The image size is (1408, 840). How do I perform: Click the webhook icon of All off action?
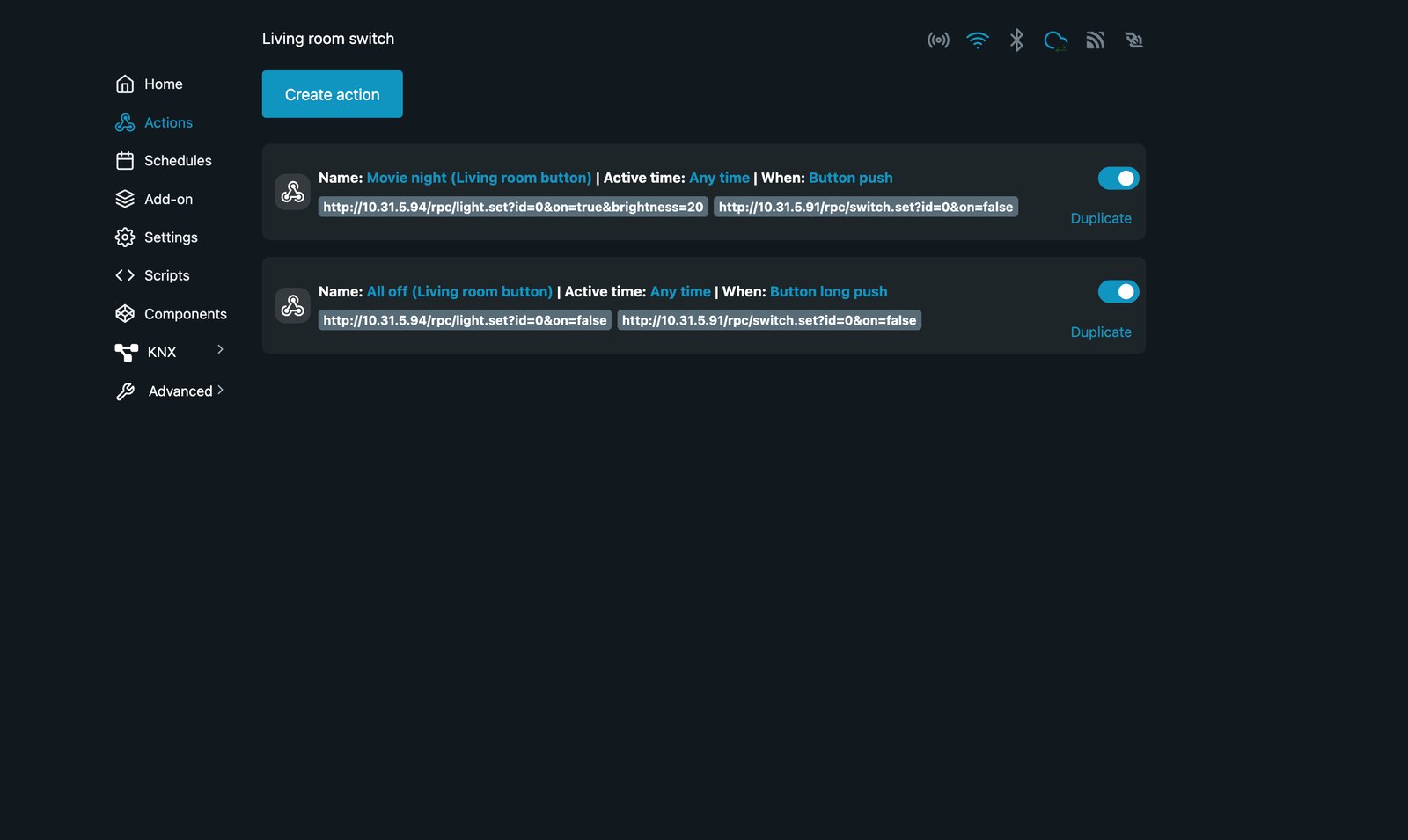pyautogui.click(x=292, y=305)
